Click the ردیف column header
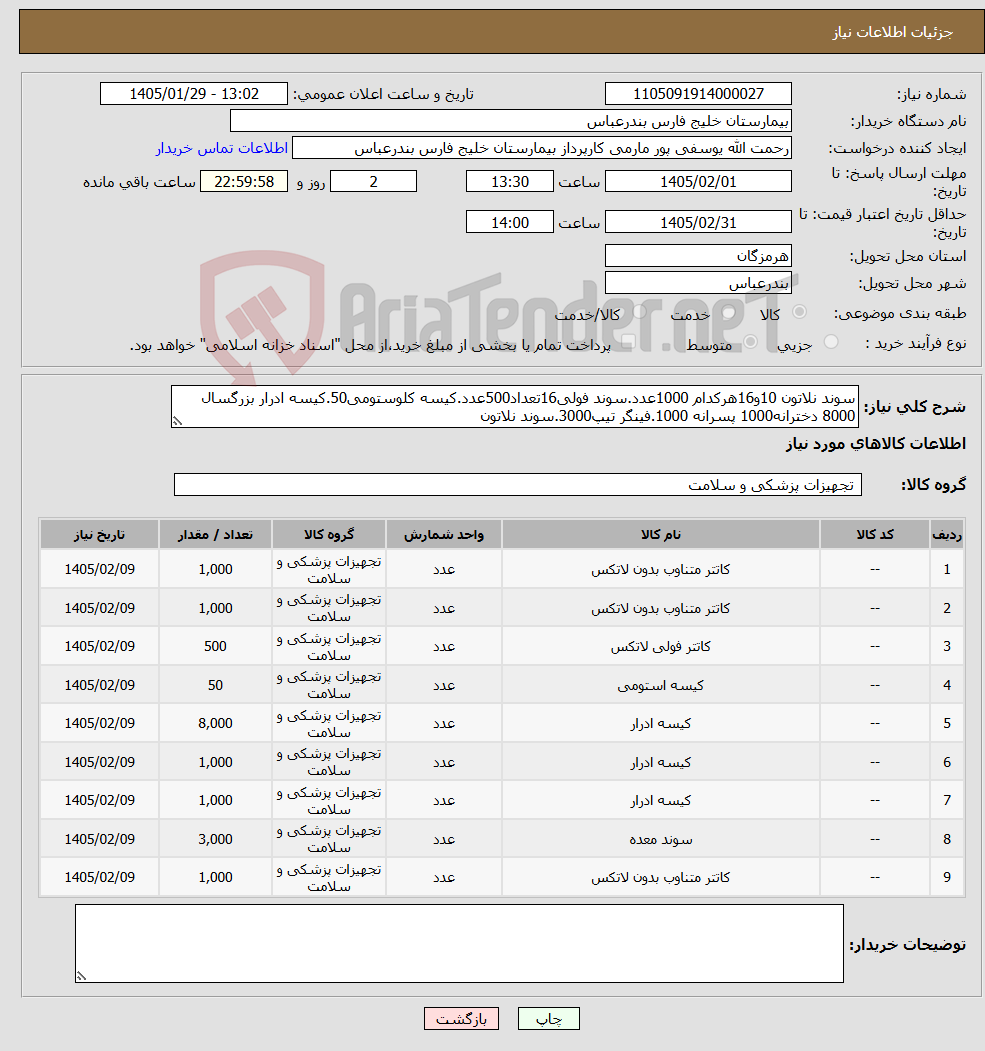The width and height of the screenshot is (985, 1051). tap(947, 535)
